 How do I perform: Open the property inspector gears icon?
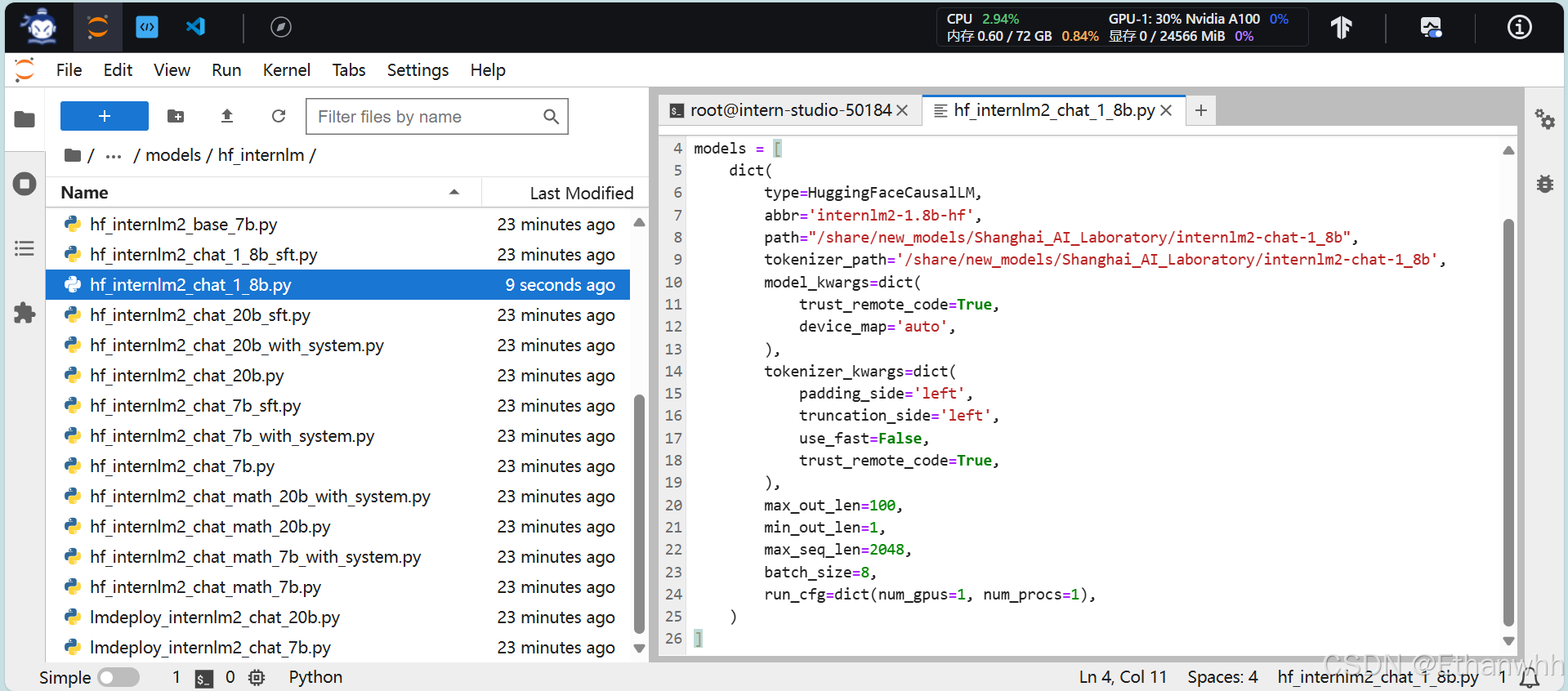coord(1544,119)
